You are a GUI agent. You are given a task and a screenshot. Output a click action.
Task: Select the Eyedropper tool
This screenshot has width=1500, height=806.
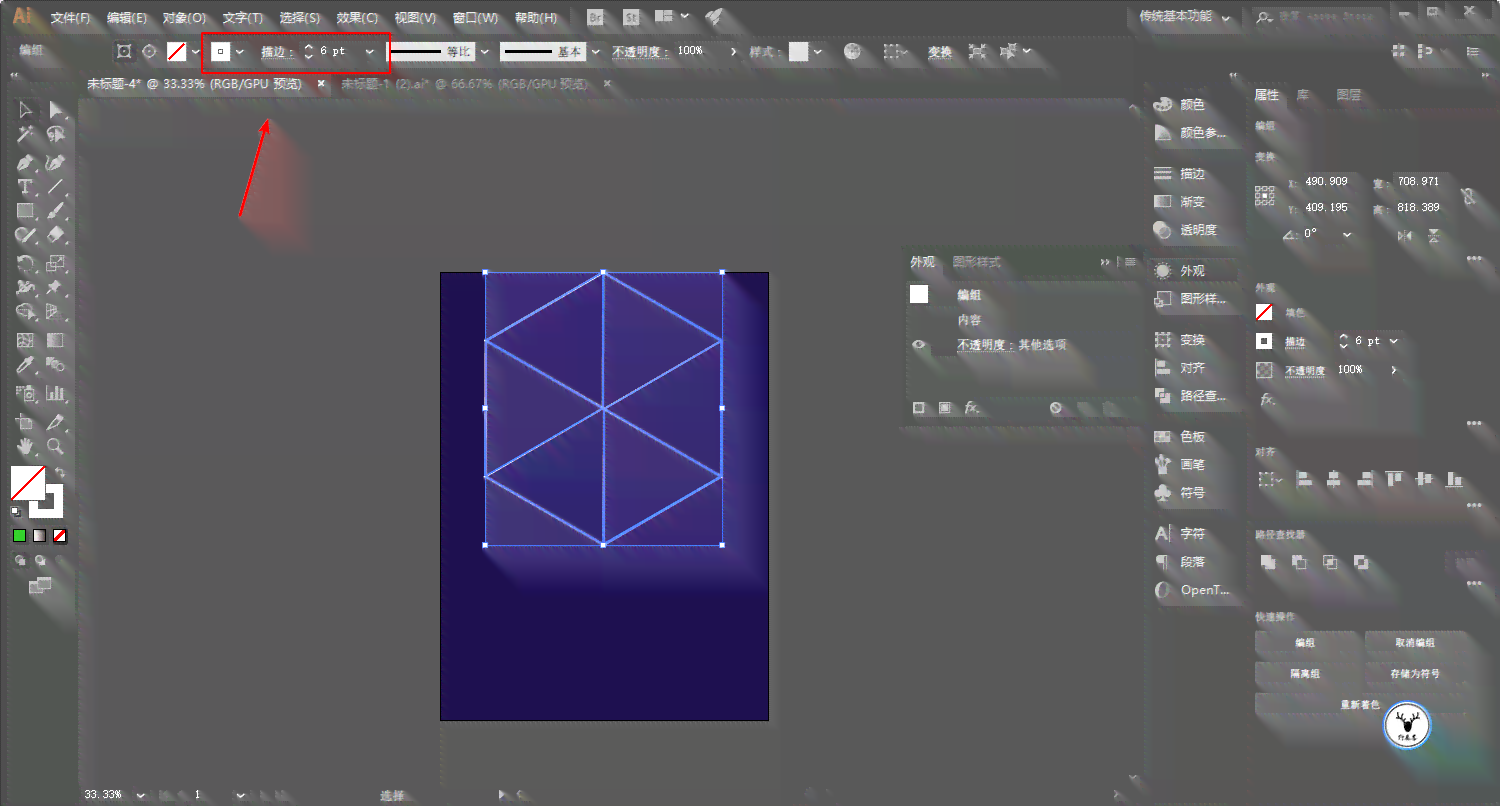pyautogui.click(x=26, y=366)
